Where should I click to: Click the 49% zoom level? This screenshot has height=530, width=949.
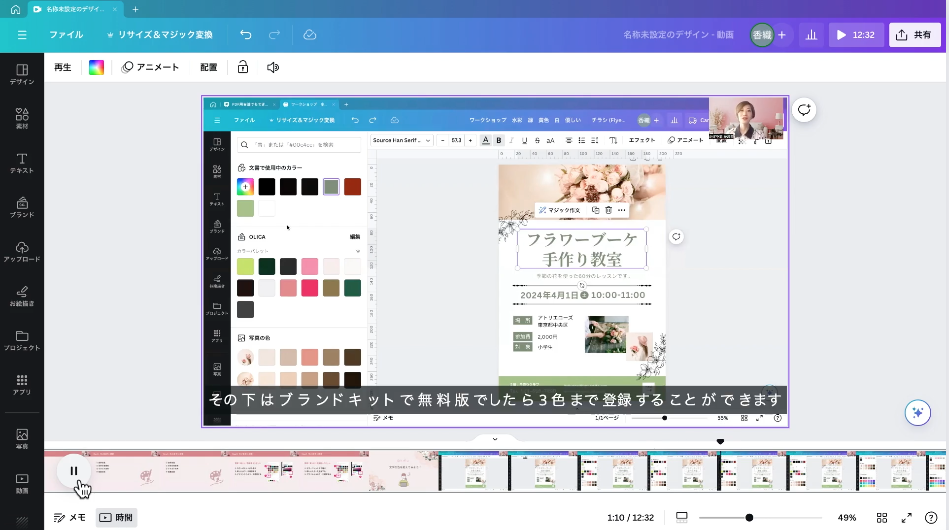tap(847, 518)
